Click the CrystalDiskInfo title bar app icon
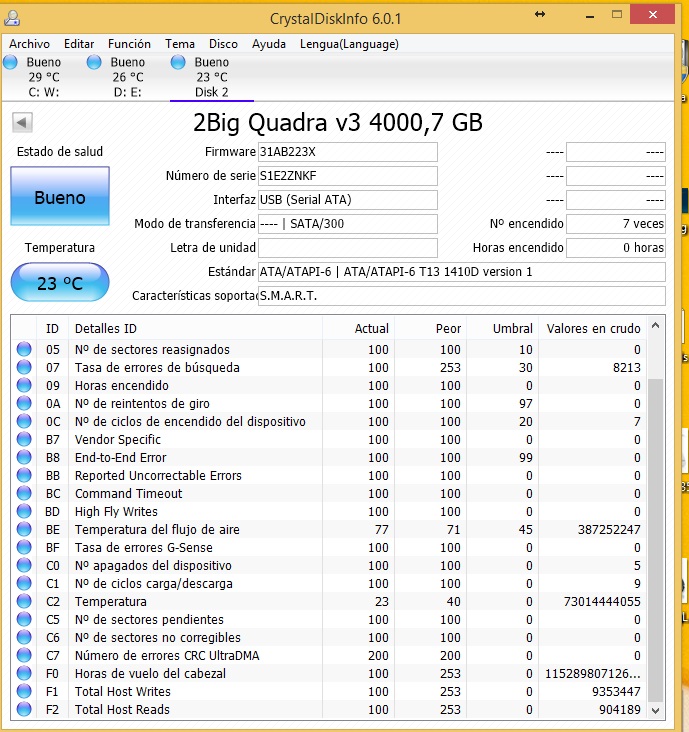This screenshot has width=689, height=732. 12,18
